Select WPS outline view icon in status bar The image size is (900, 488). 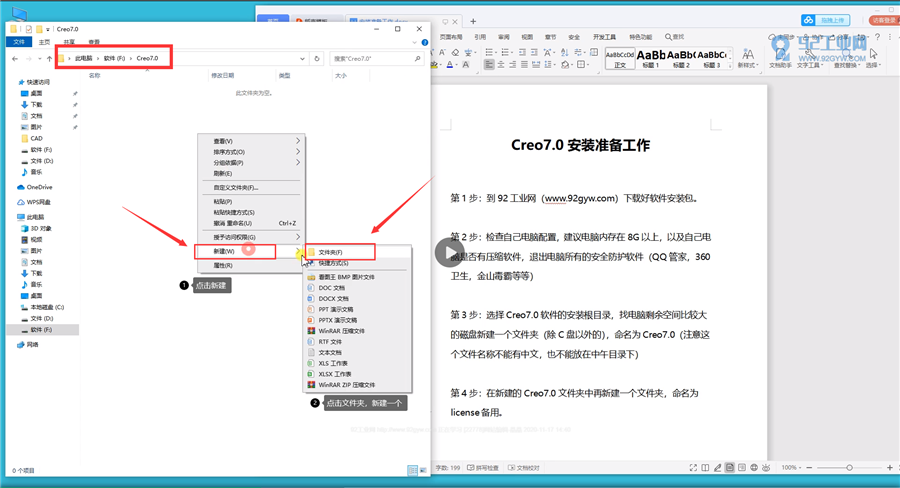[742, 468]
